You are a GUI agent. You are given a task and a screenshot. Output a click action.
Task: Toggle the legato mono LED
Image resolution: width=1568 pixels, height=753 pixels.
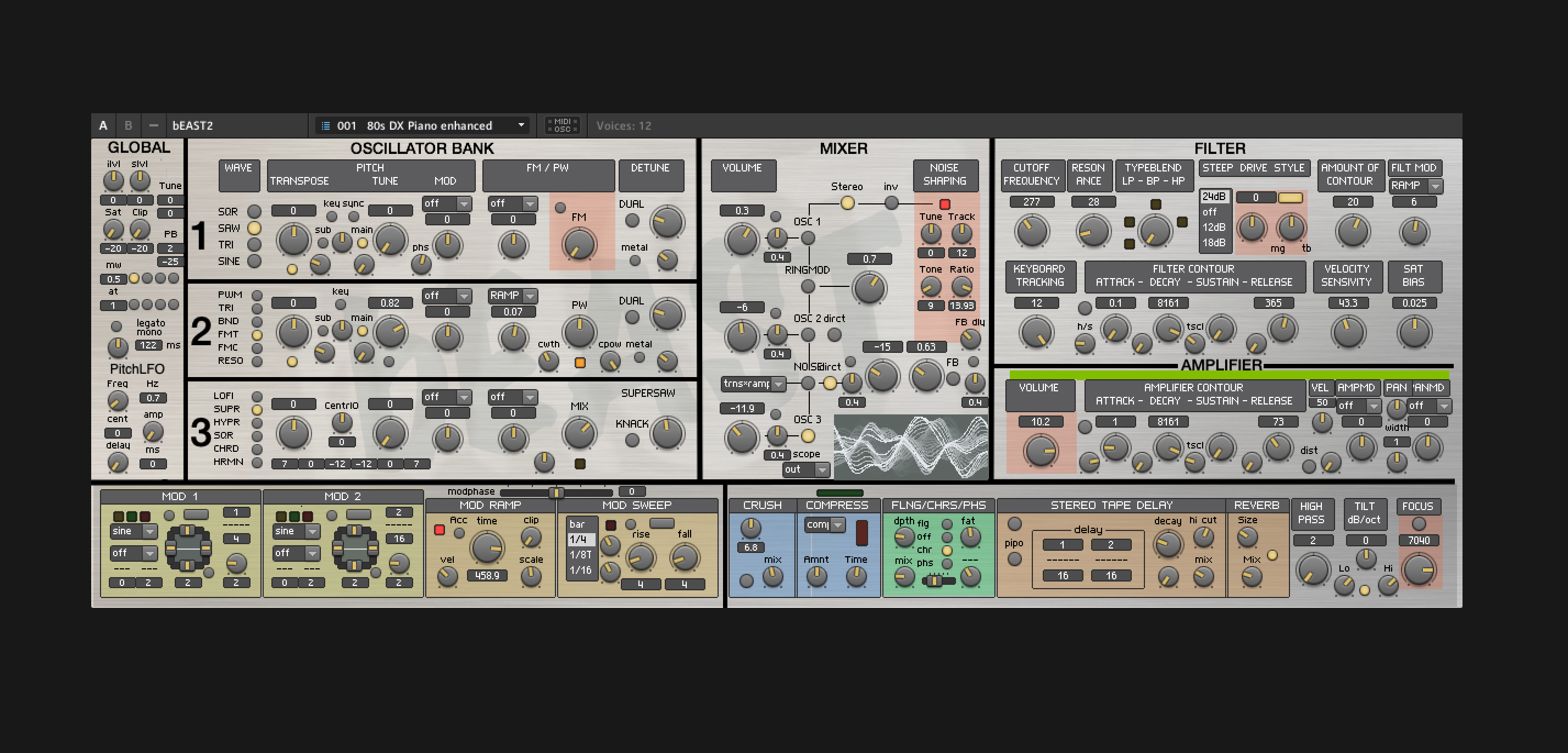[x=116, y=326]
